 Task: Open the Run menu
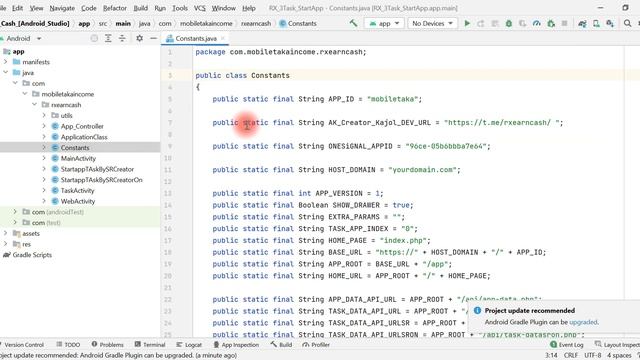[160, 8]
